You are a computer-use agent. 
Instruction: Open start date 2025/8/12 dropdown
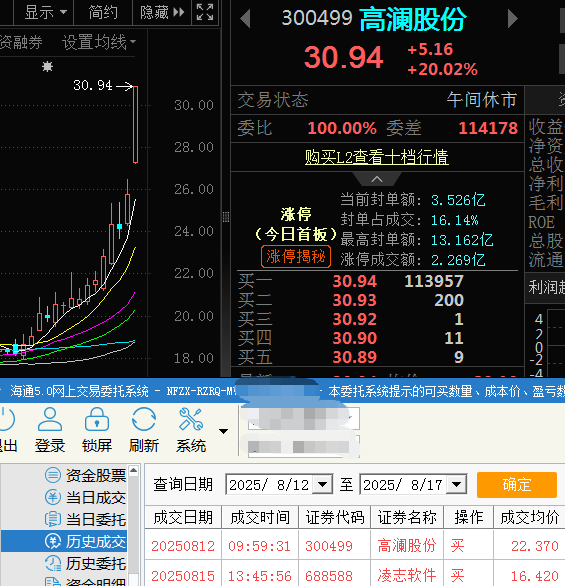[322, 485]
